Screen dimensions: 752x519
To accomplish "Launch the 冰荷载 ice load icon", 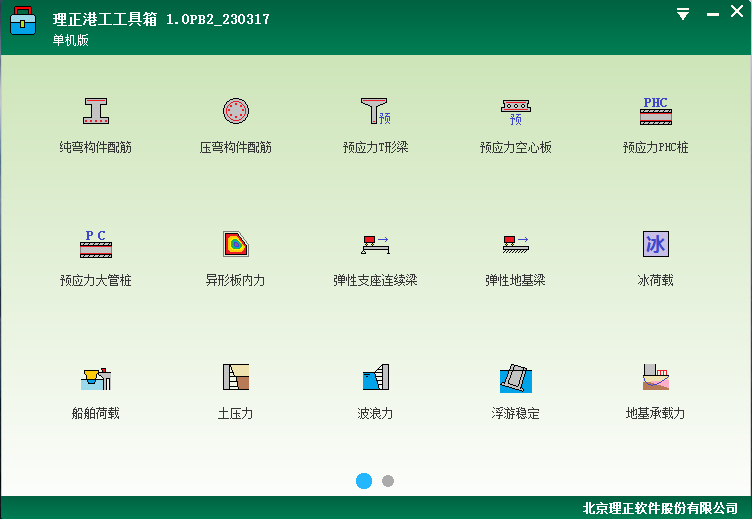I will click(x=656, y=244).
